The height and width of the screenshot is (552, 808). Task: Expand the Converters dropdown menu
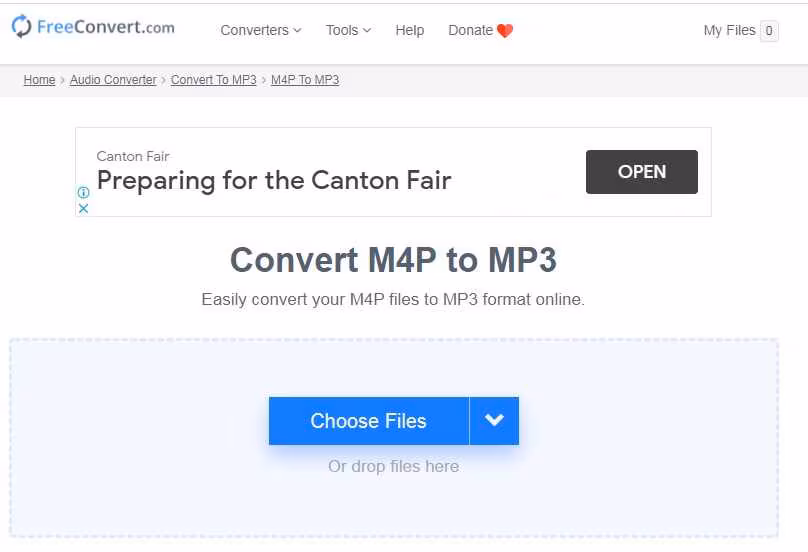261,31
